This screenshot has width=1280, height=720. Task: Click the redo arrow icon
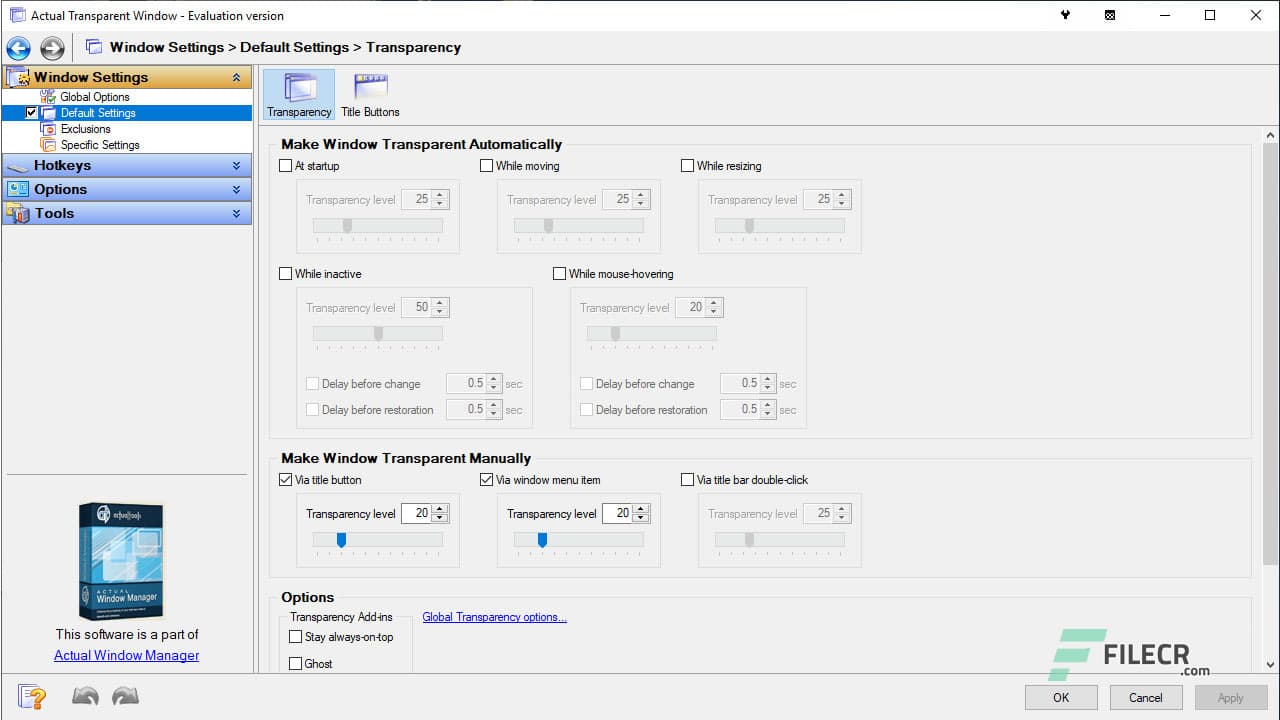click(x=125, y=696)
